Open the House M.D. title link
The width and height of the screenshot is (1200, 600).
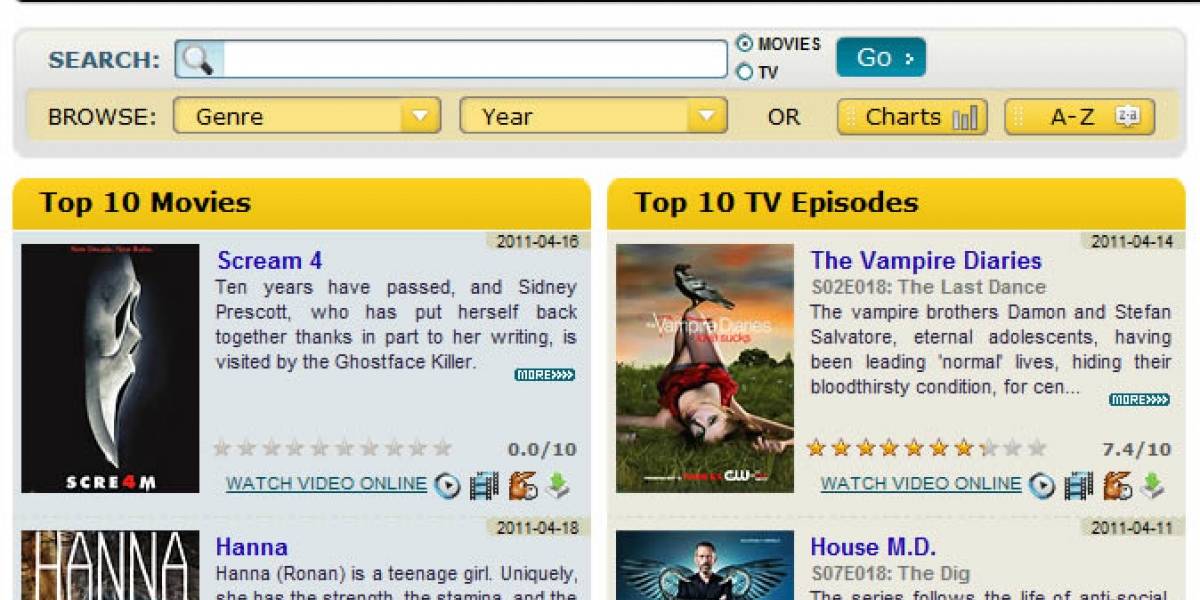873,547
